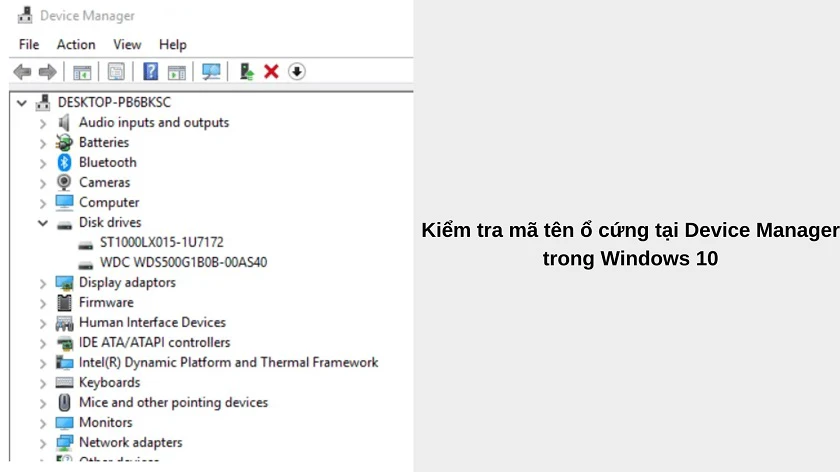Click the Bluetooth category icon
This screenshot has height=472, width=840.
[64, 162]
